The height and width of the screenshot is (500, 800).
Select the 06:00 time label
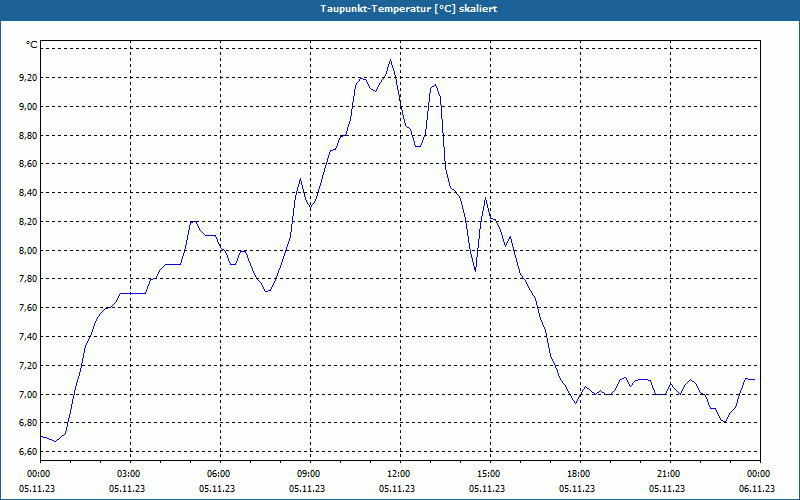(x=218, y=474)
